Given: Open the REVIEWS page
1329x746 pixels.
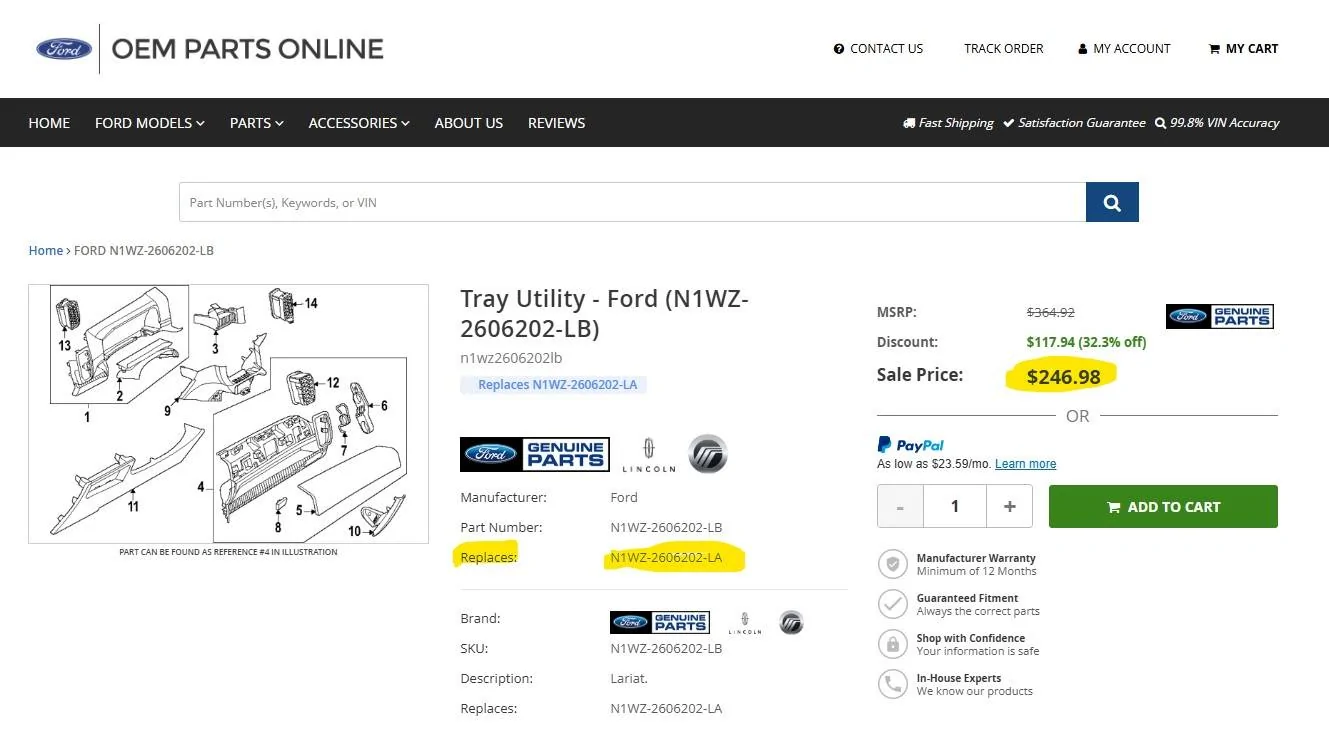Looking at the screenshot, I should point(557,123).
